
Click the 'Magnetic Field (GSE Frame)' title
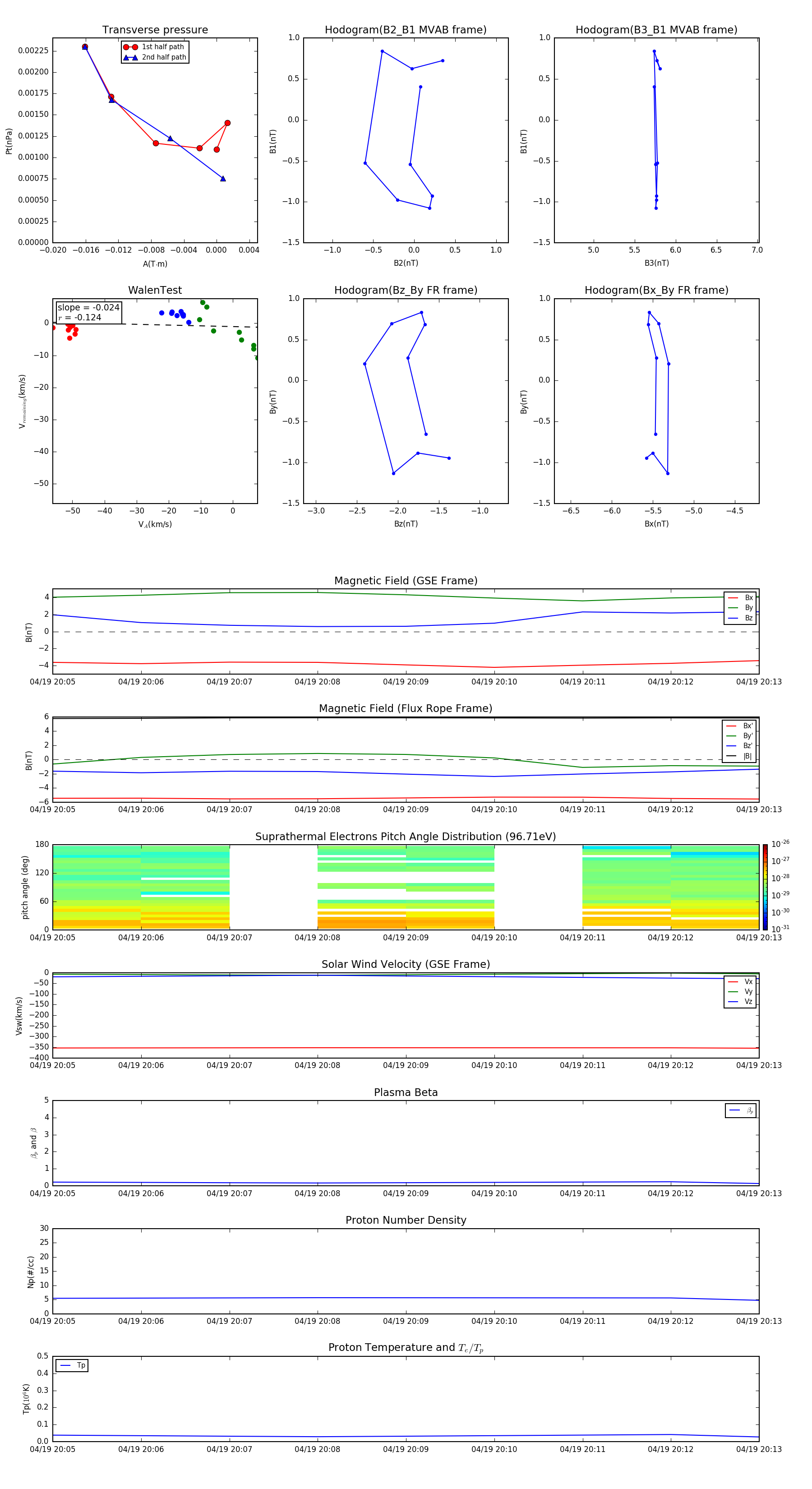[x=406, y=581]
